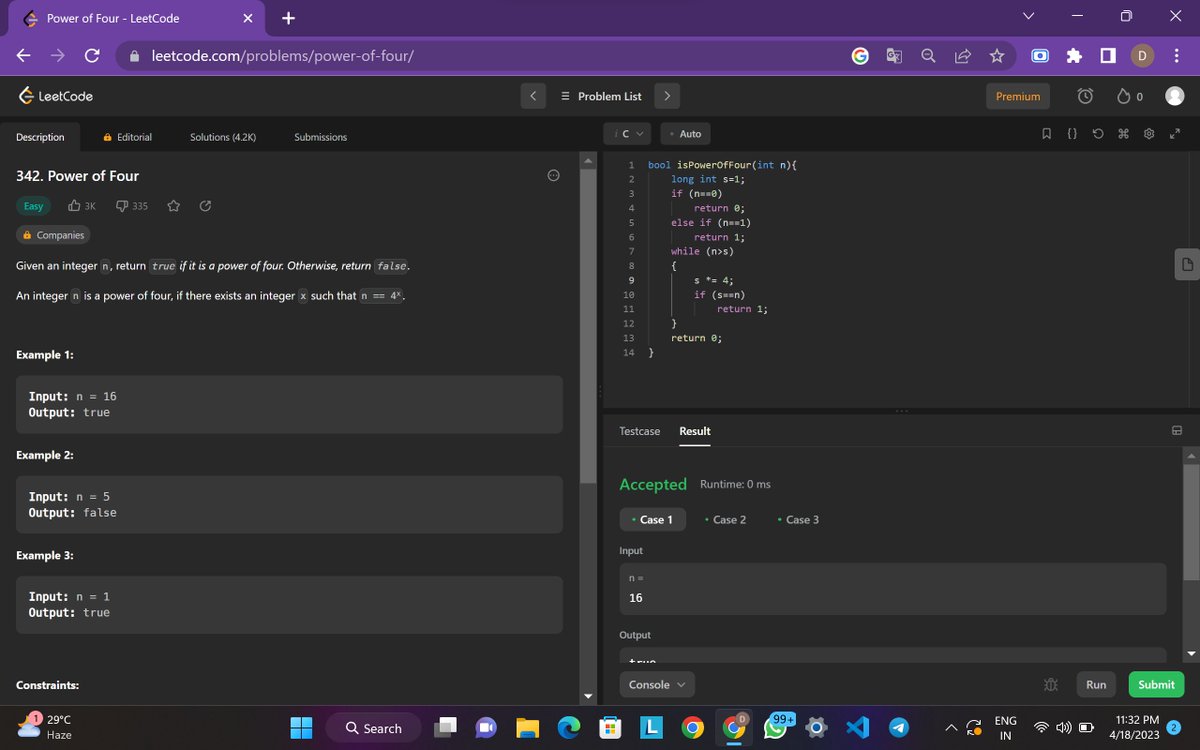
Task: Click the Easy difficulty tag
Action: click(x=34, y=206)
